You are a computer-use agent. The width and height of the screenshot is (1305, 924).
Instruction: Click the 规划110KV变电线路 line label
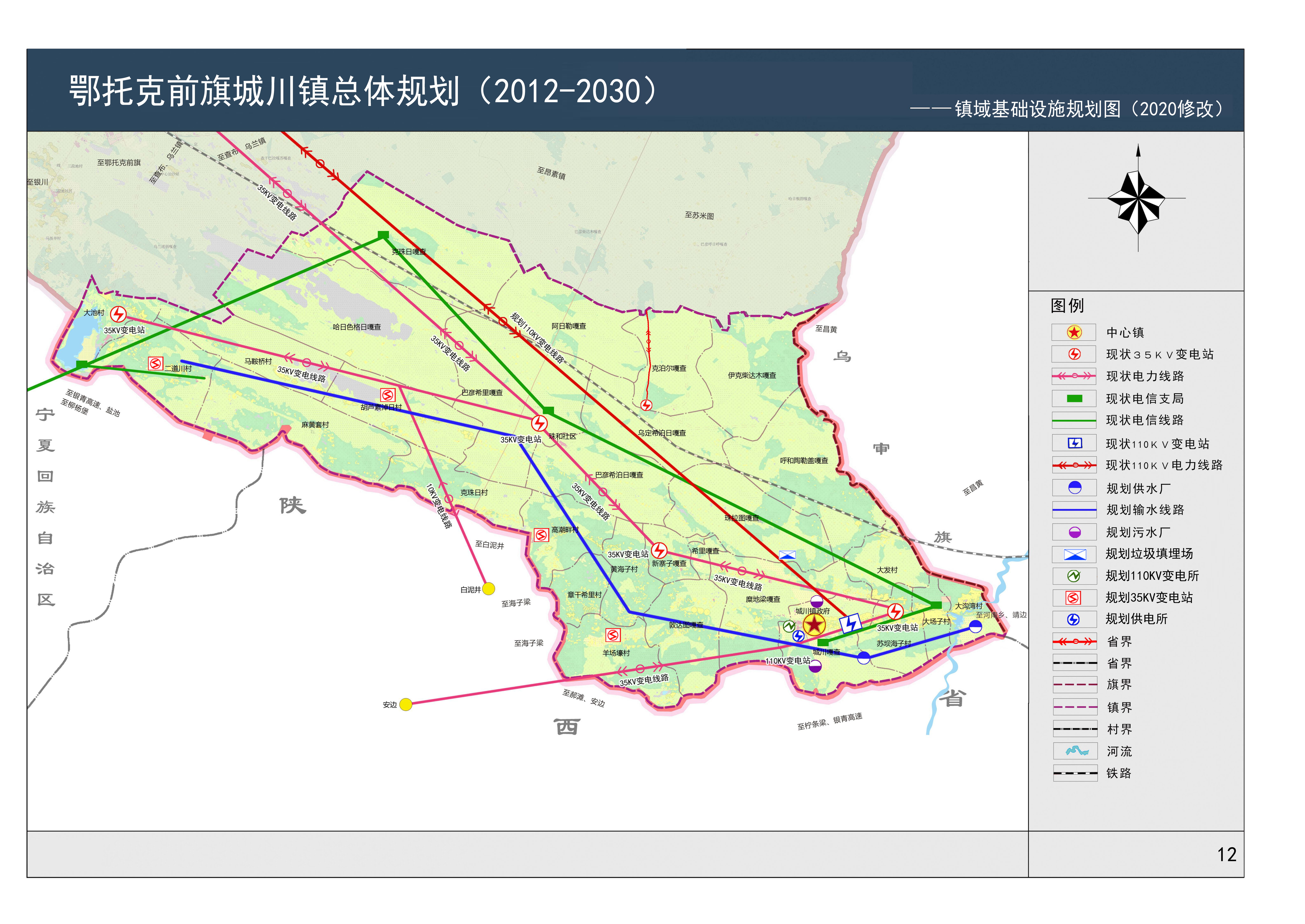click(x=537, y=338)
